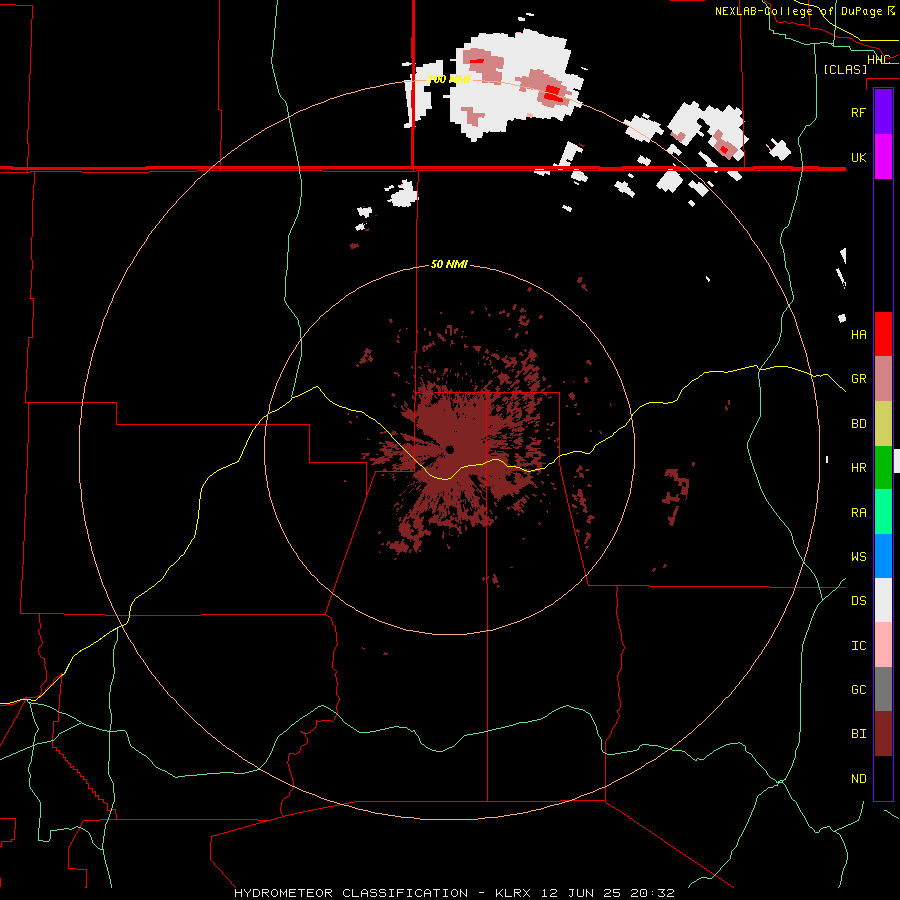Screen dimensions: 900x900
Task: Click the white DS dry snow swatch
Action: point(883,600)
